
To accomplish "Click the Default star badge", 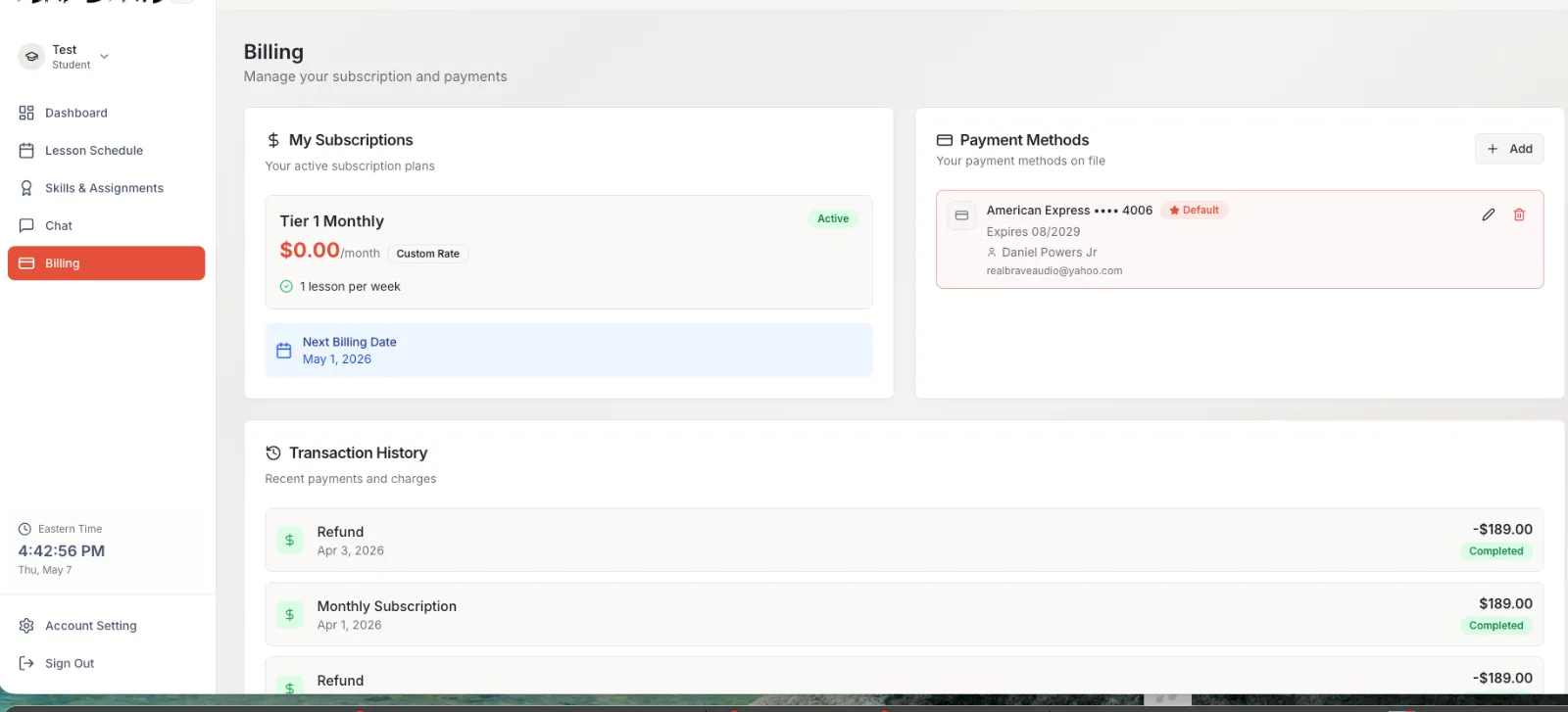I will tap(1194, 210).
